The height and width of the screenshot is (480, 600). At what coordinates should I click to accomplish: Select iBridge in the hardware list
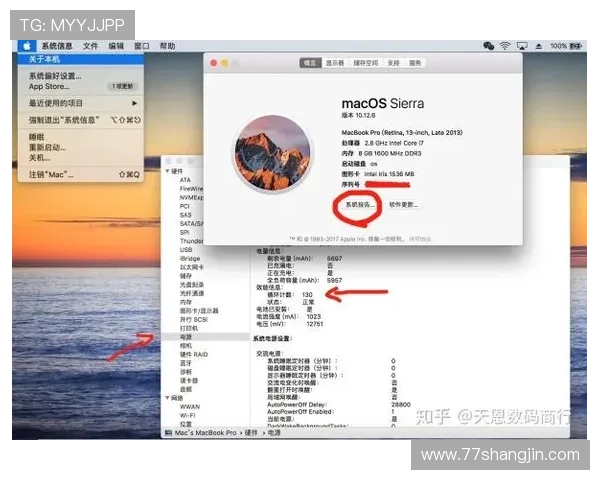pos(190,258)
